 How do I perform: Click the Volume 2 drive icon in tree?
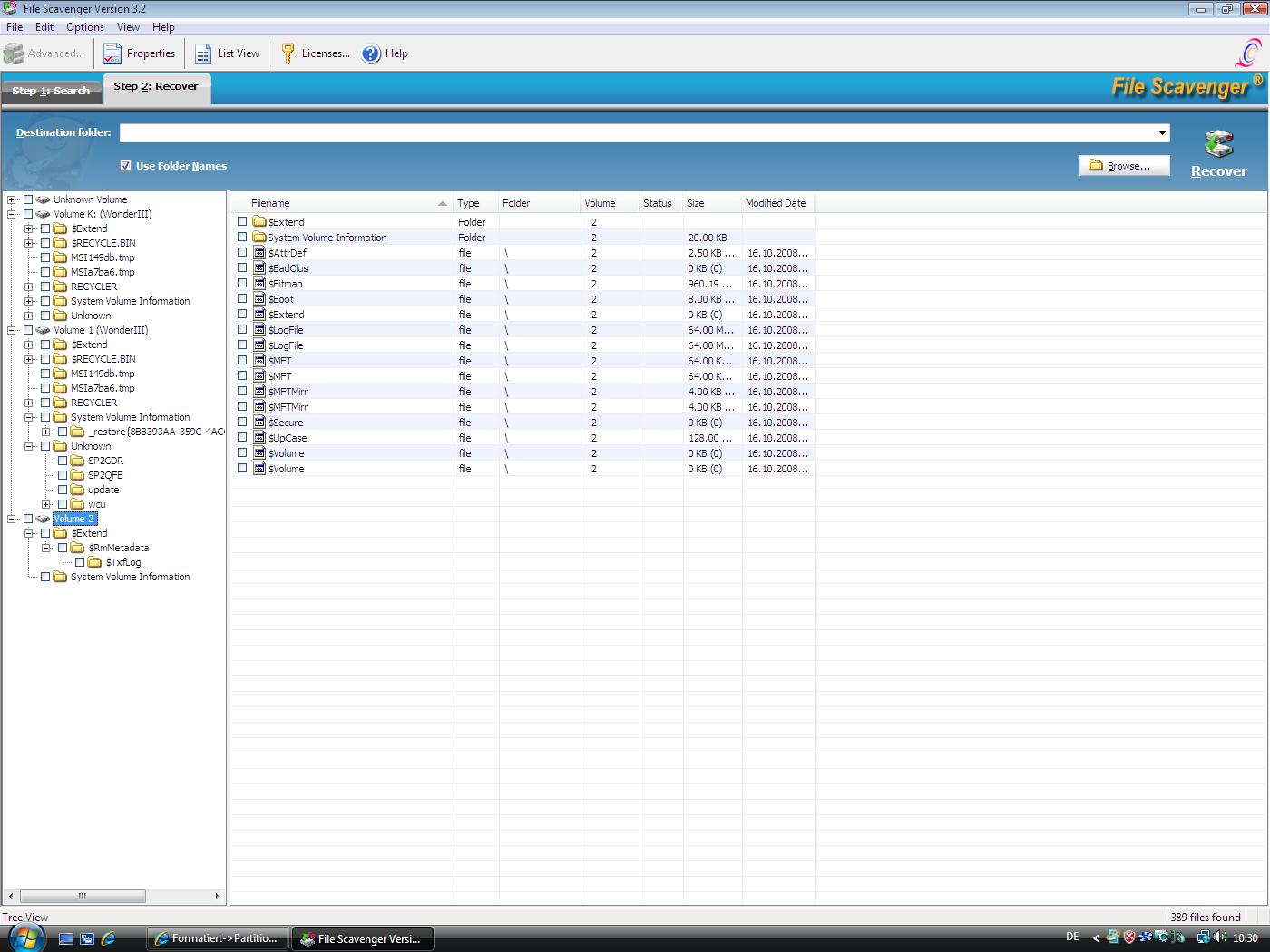pos(43,519)
